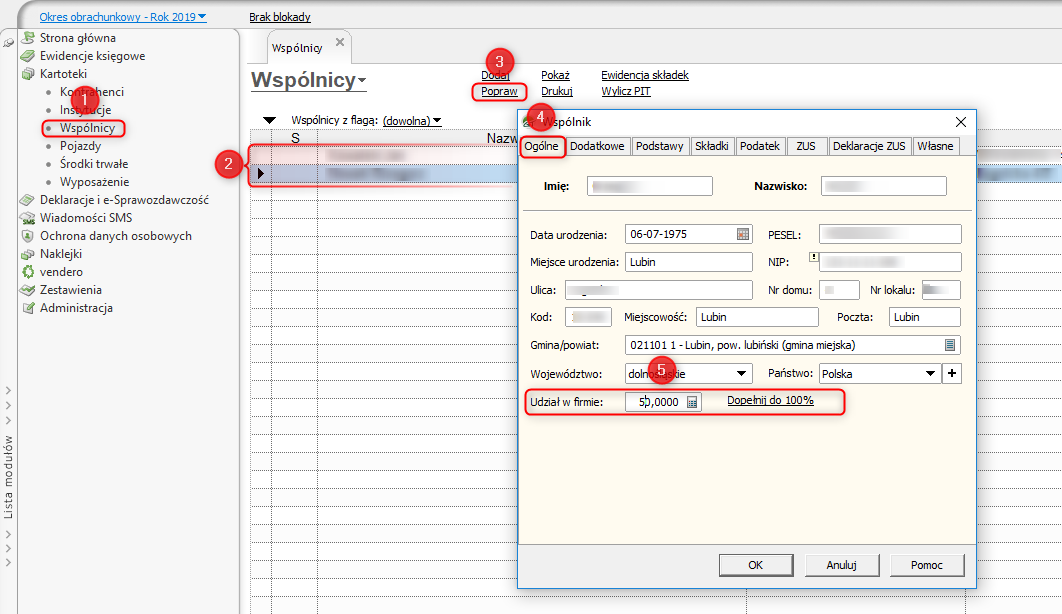
Task: Expand the Państwo dropdown list
Action: 931,374
